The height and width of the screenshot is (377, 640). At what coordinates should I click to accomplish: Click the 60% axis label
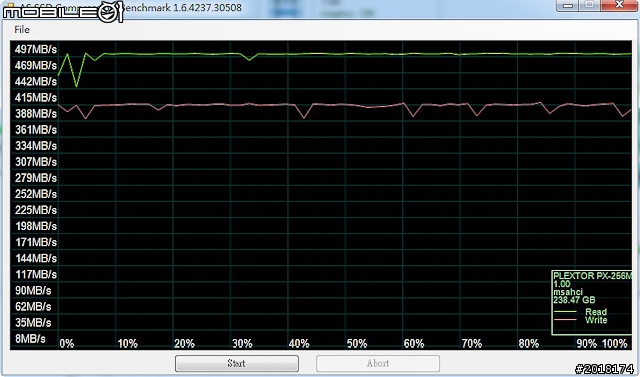tap(414, 343)
